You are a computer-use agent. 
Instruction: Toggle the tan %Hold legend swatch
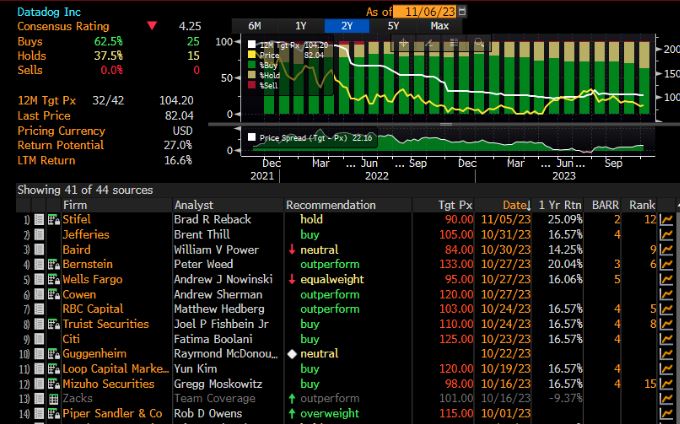(252, 75)
